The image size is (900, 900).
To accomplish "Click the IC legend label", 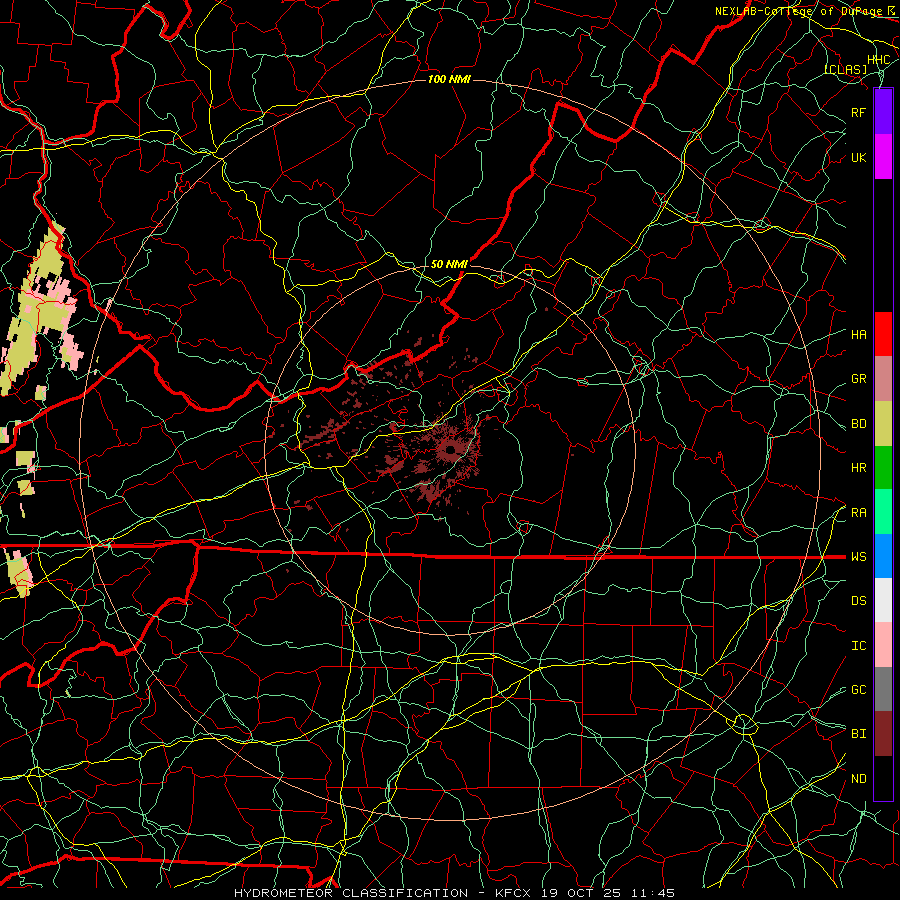I will point(859,646).
